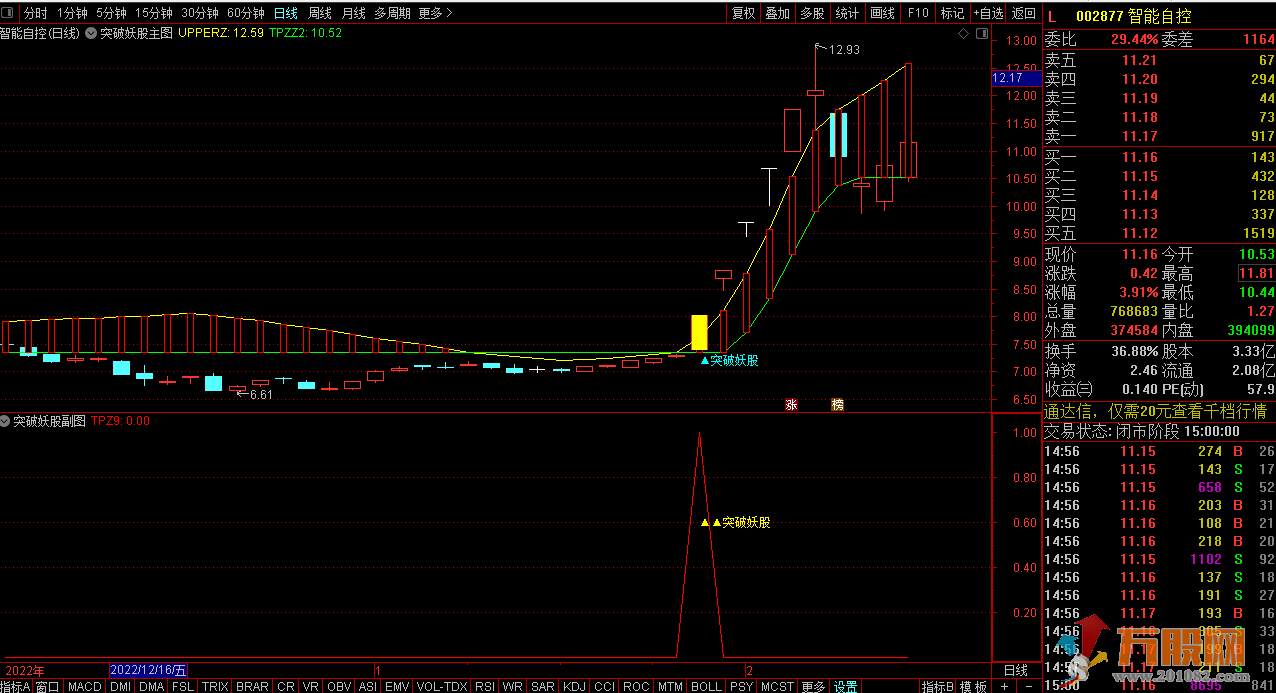The width and height of the screenshot is (1276, 693).
Task: Apply the CR indicator
Action: pos(286,687)
